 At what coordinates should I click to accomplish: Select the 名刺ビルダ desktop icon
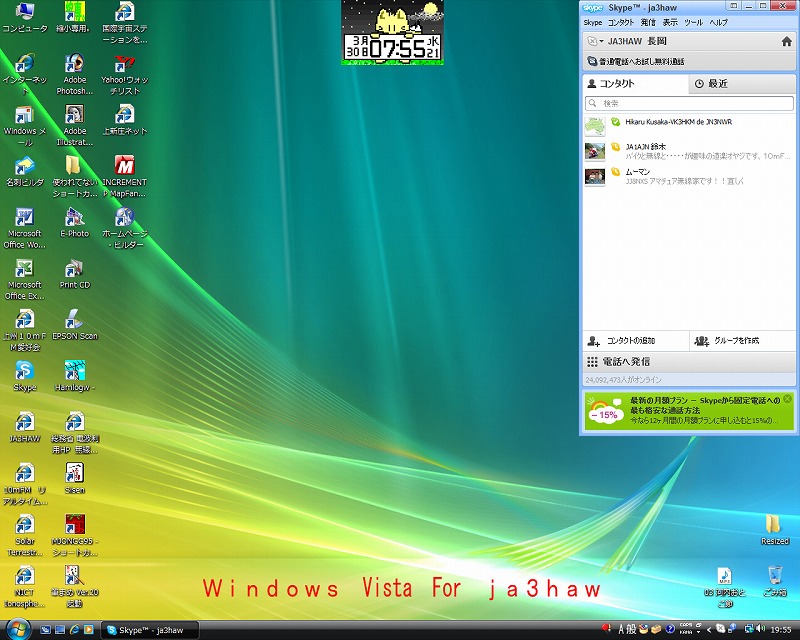pyautogui.click(x=24, y=171)
